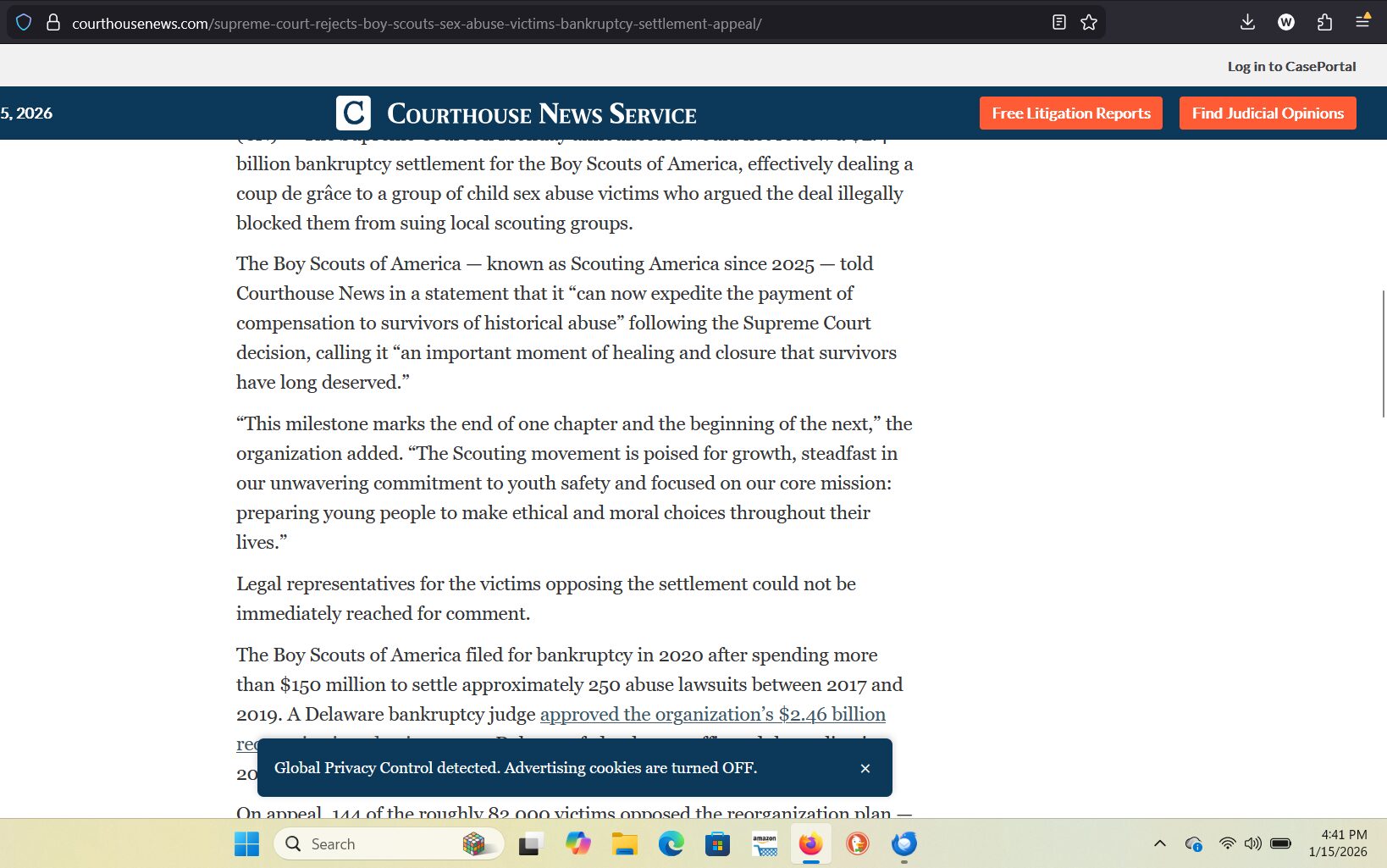Bookmark this page with the star icon
This screenshot has width=1387, height=868.
pos(1089,23)
